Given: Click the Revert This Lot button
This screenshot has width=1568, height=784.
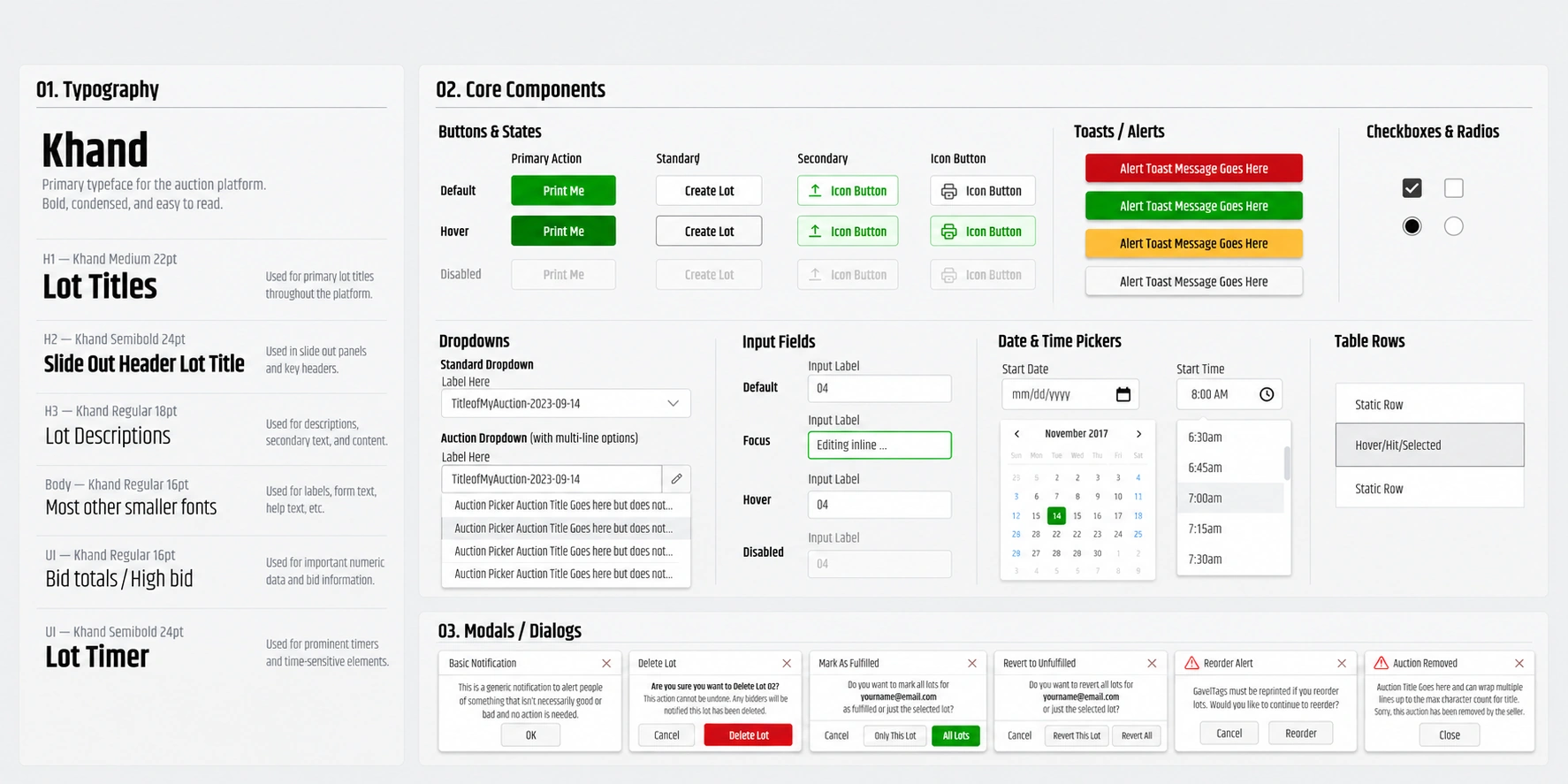Looking at the screenshot, I should coord(1077,735).
